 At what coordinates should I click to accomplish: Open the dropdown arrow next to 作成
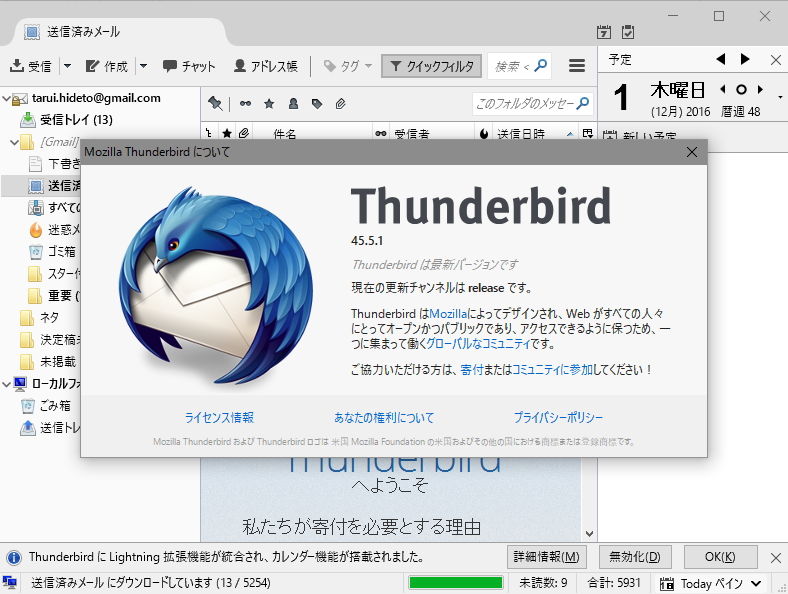(143, 66)
